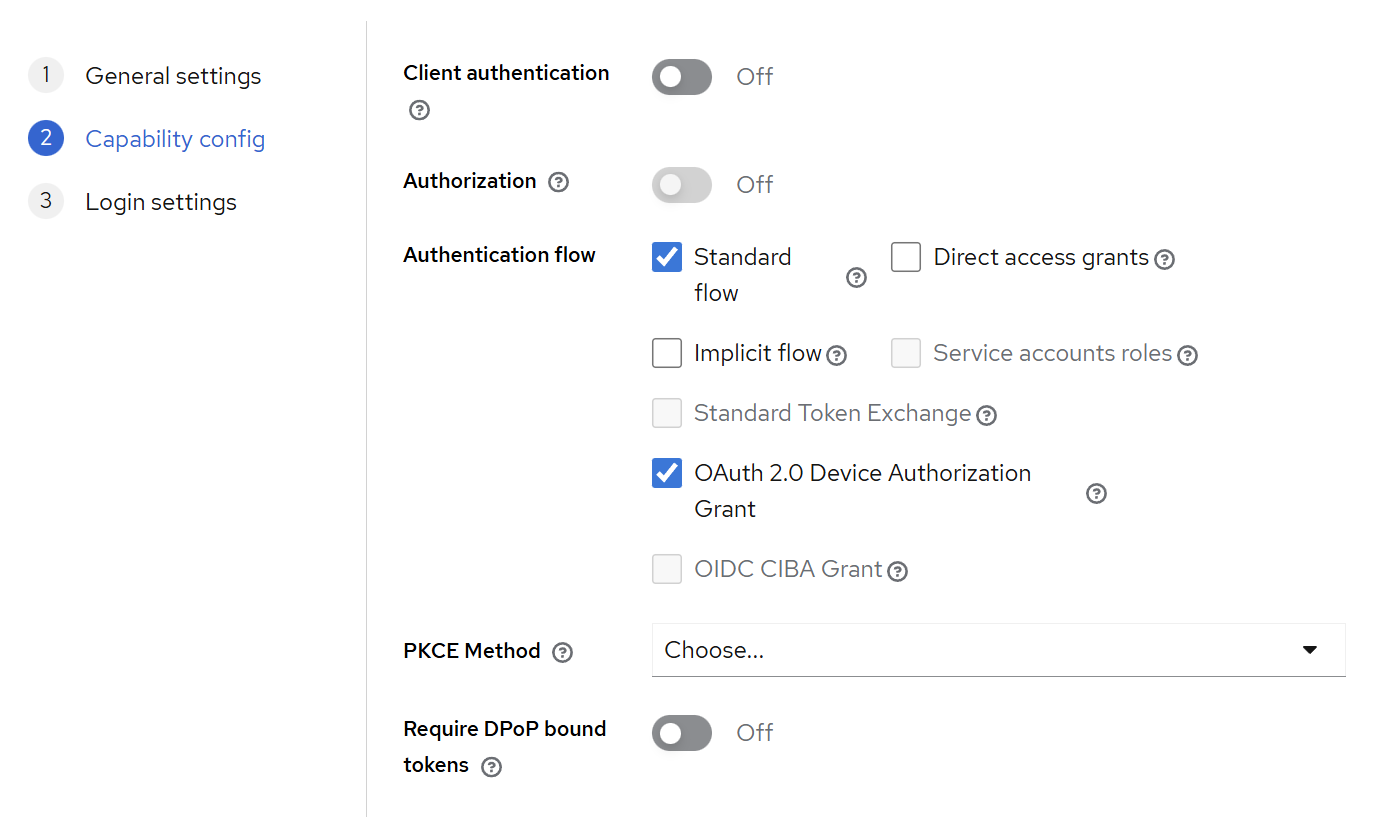Open the OIDC CIBA Grant help icon
The width and height of the screenshot is (1373, 817).
coord(897,570)
